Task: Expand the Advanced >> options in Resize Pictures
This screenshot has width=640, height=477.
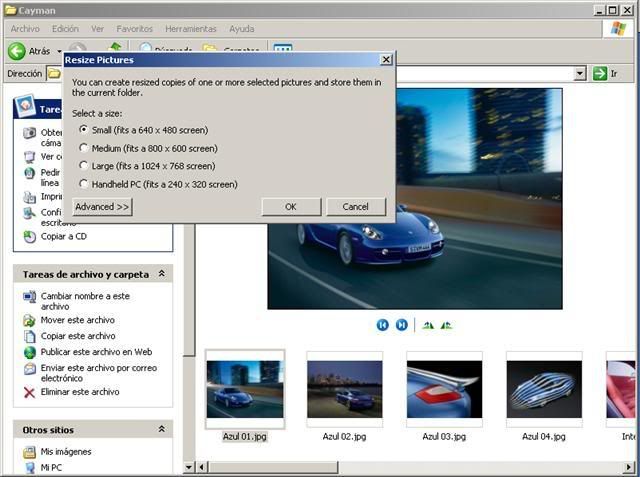Action: pos(102,207)
